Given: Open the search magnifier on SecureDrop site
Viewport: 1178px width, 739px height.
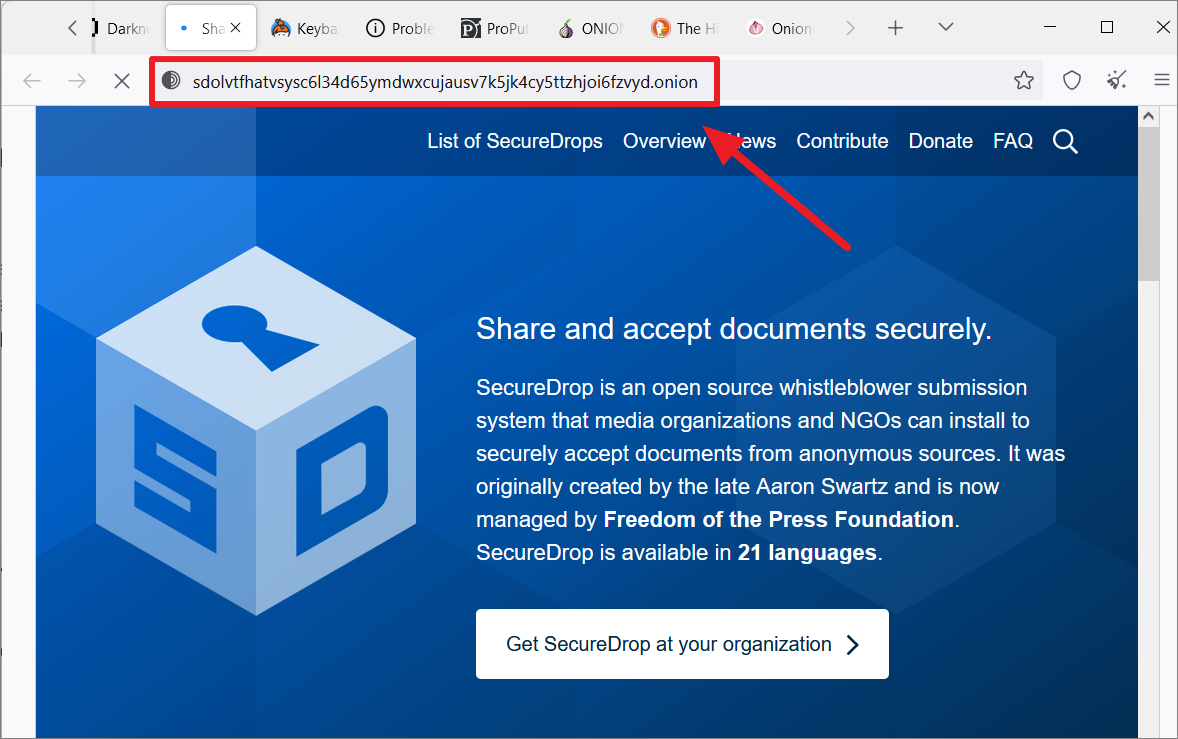Looking at the screenshot, I should coord(1065,141).
